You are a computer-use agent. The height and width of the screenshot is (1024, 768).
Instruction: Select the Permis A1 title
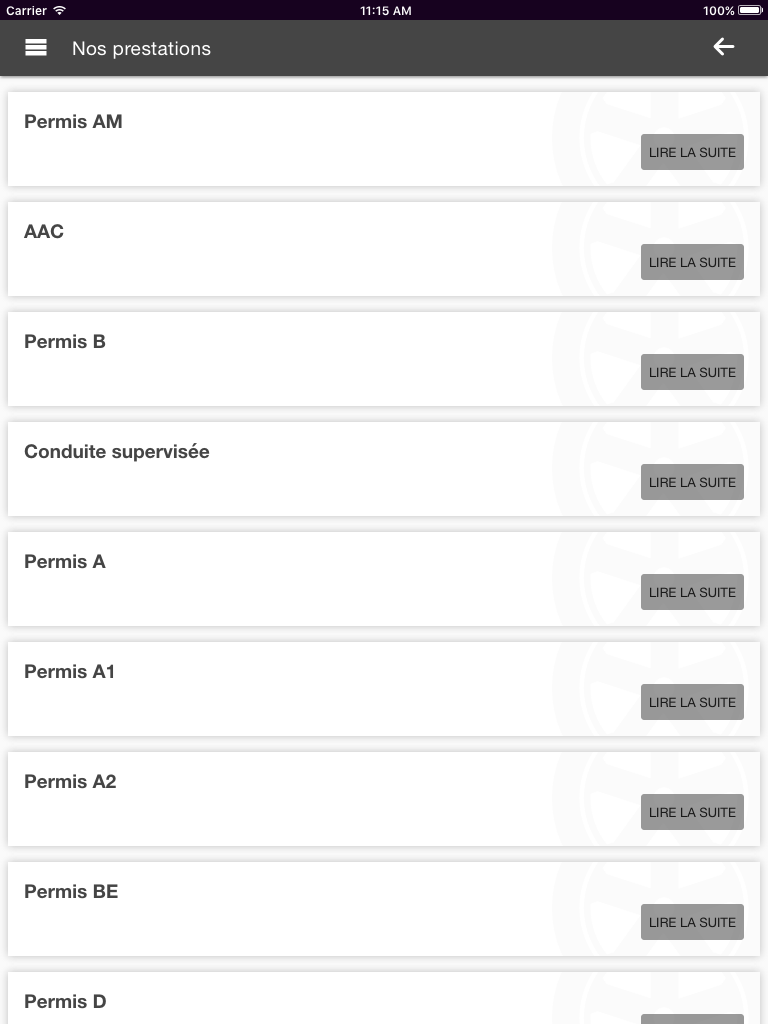pyautogui.click(x=69, y=671)
